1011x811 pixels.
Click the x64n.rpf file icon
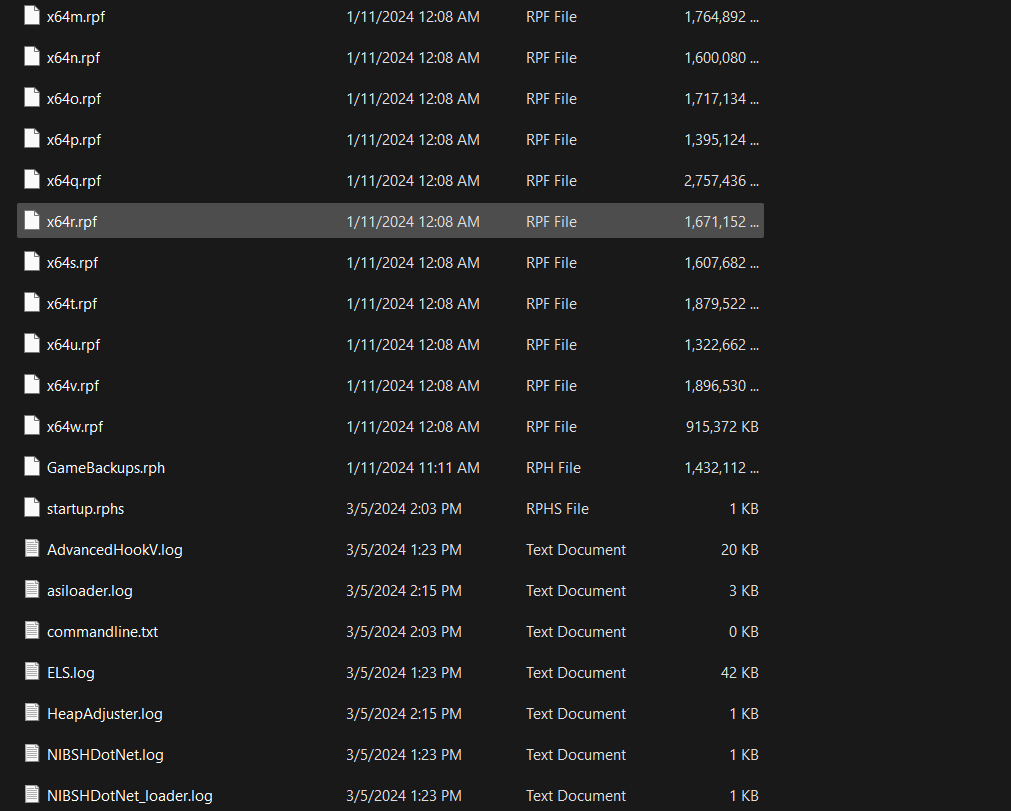tap(32, 57)
